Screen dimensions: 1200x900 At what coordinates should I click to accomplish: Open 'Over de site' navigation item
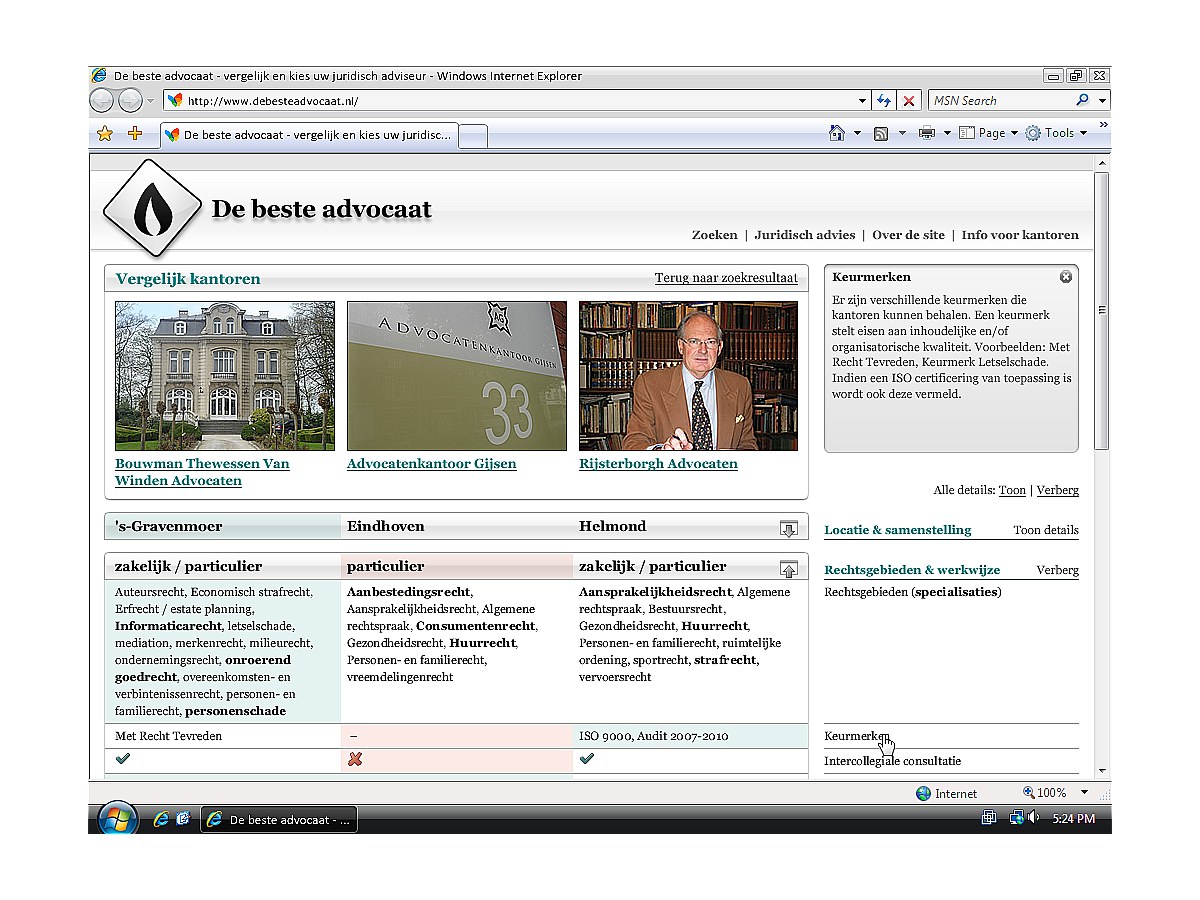point(908,235)
